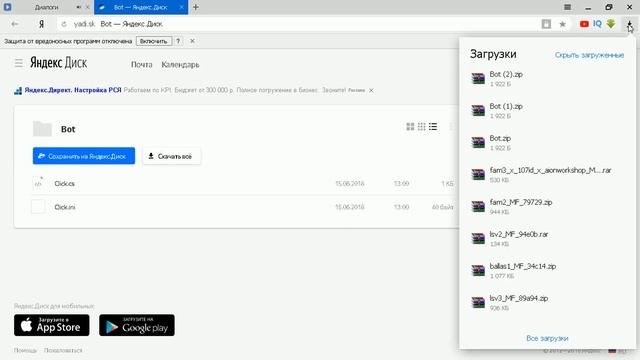Click the archive icon beside fam2_MF_79729.zip
640x360 pixels.
[x=478, y=206]
